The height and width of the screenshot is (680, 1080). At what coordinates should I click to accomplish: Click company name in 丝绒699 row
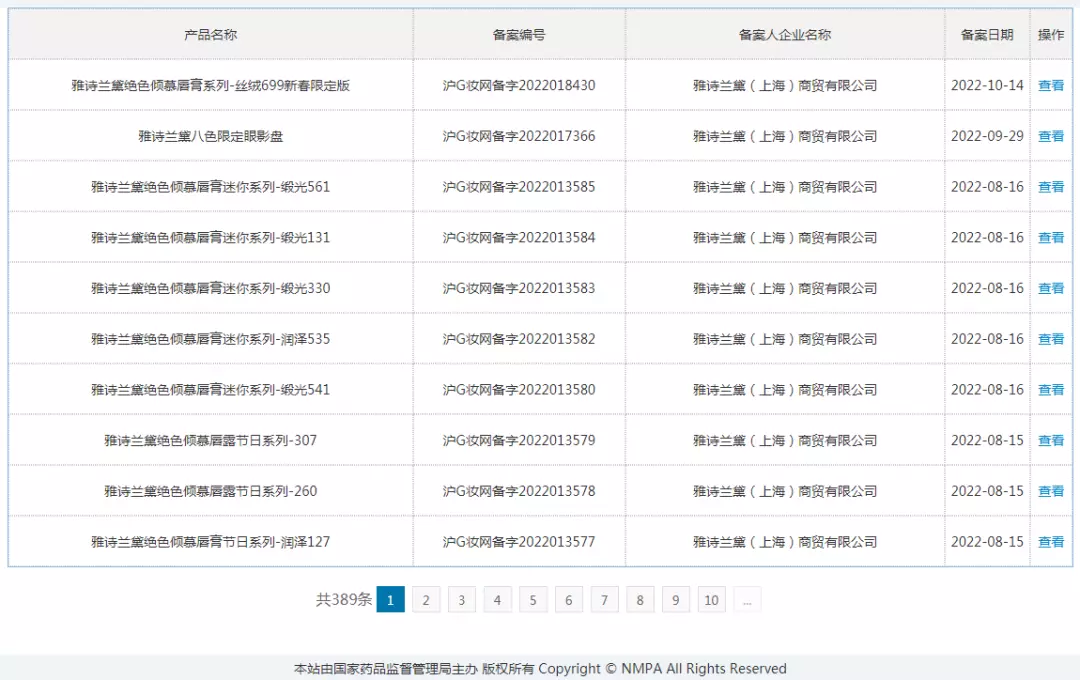[785, 85]
